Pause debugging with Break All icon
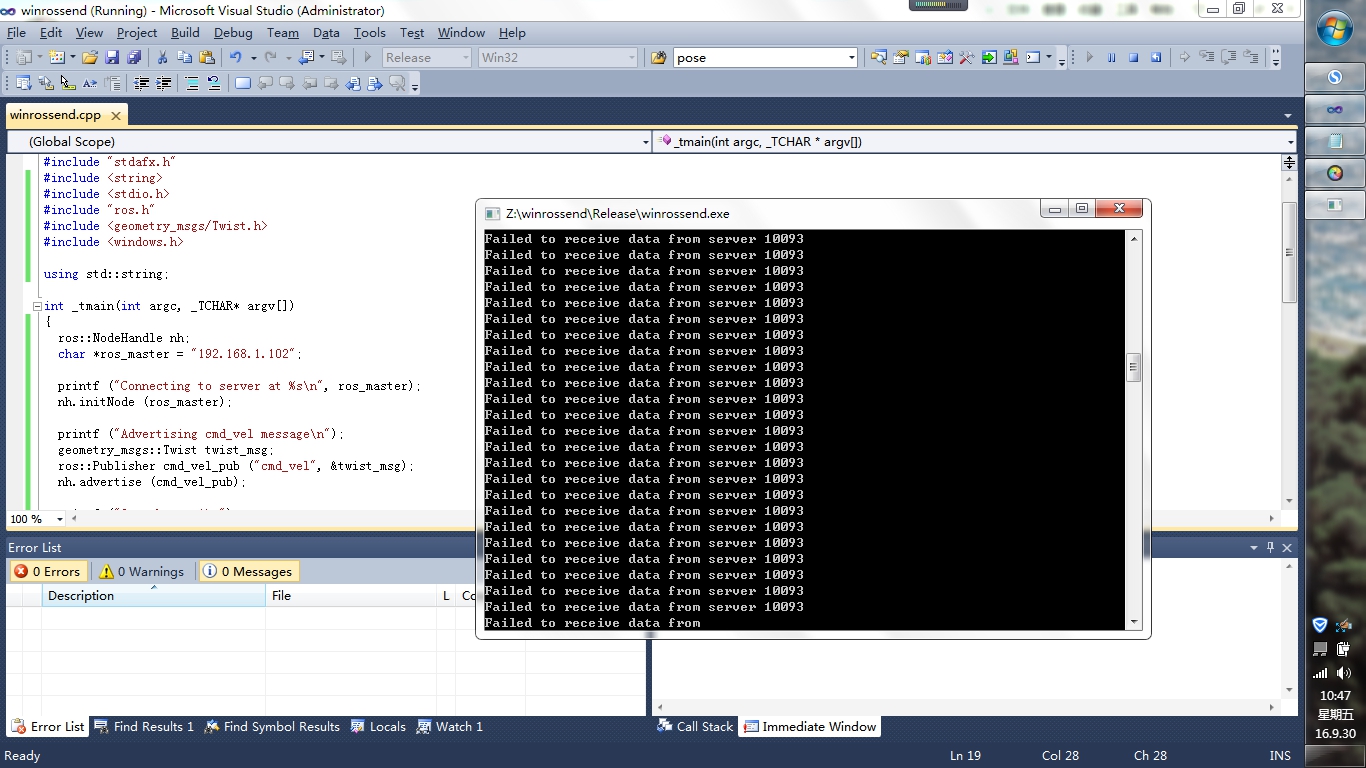This screenshot has width=1366, height=768. point(1111,58)
